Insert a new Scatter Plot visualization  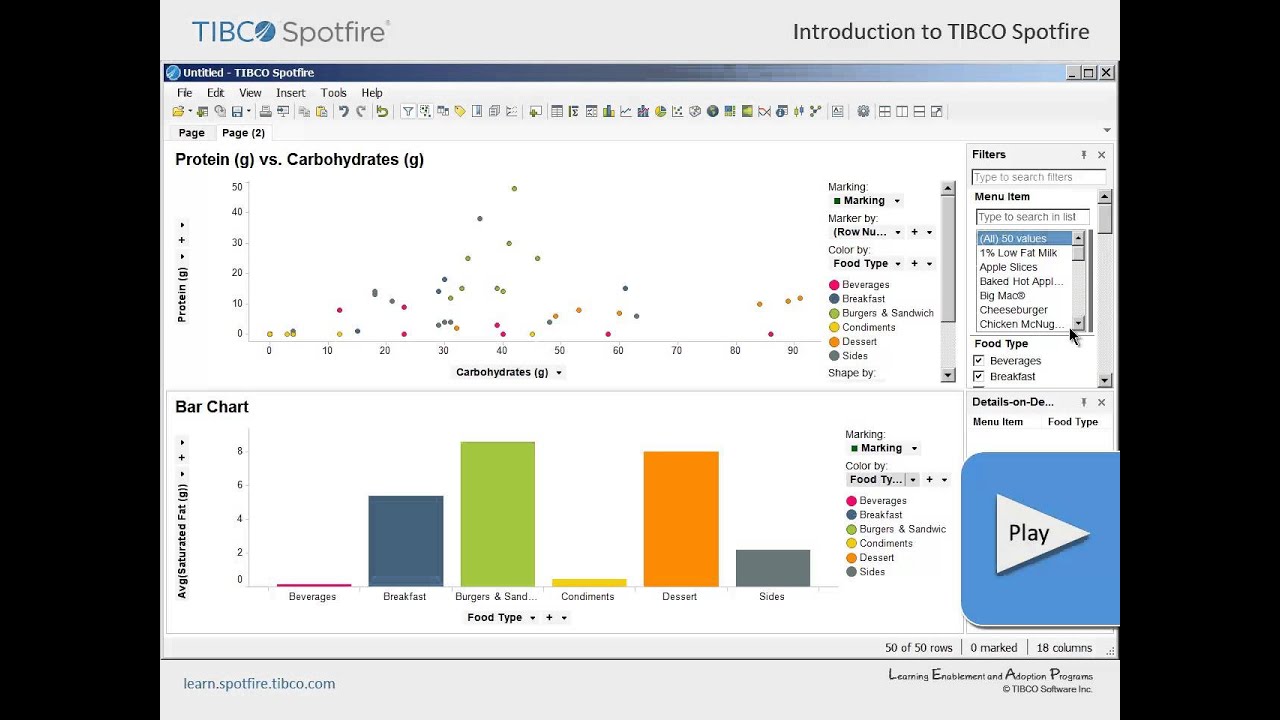click(x=677, y=111)
